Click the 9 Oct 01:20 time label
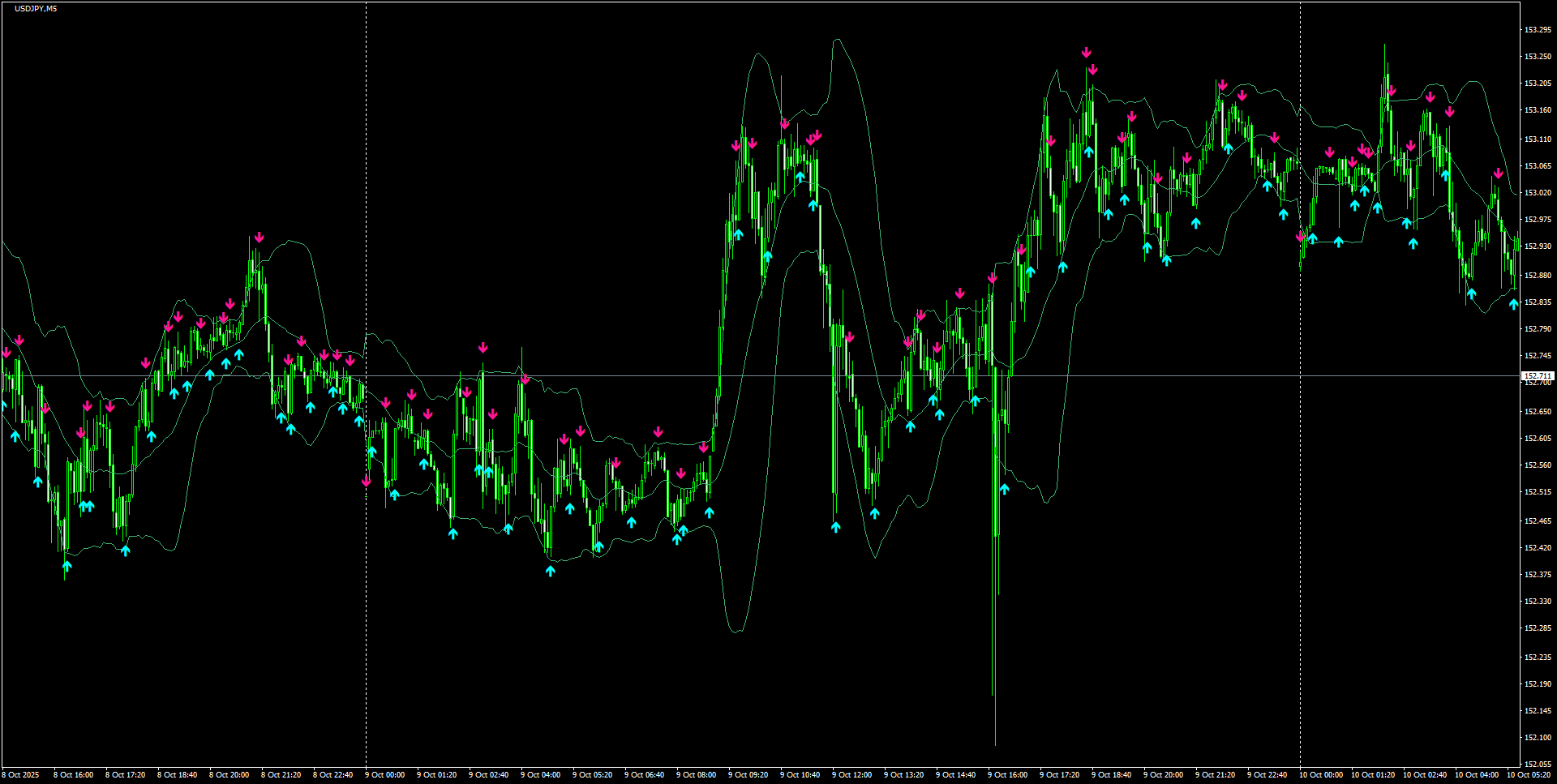Viewport: 1557px width, 784px height. (436, 775)
